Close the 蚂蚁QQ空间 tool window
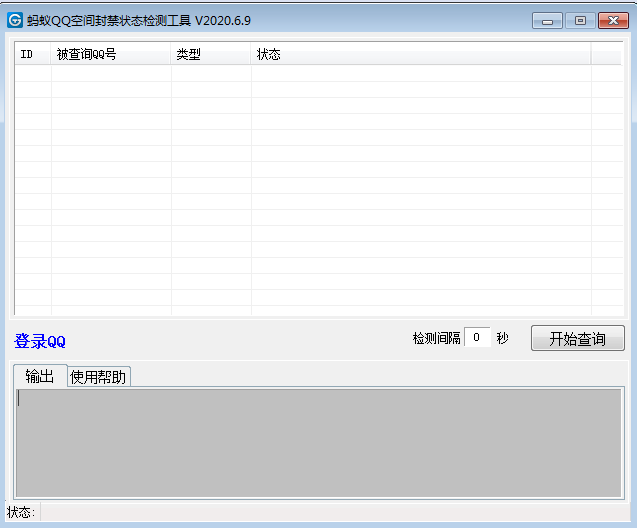637x528 pixels. click(613, 21)
